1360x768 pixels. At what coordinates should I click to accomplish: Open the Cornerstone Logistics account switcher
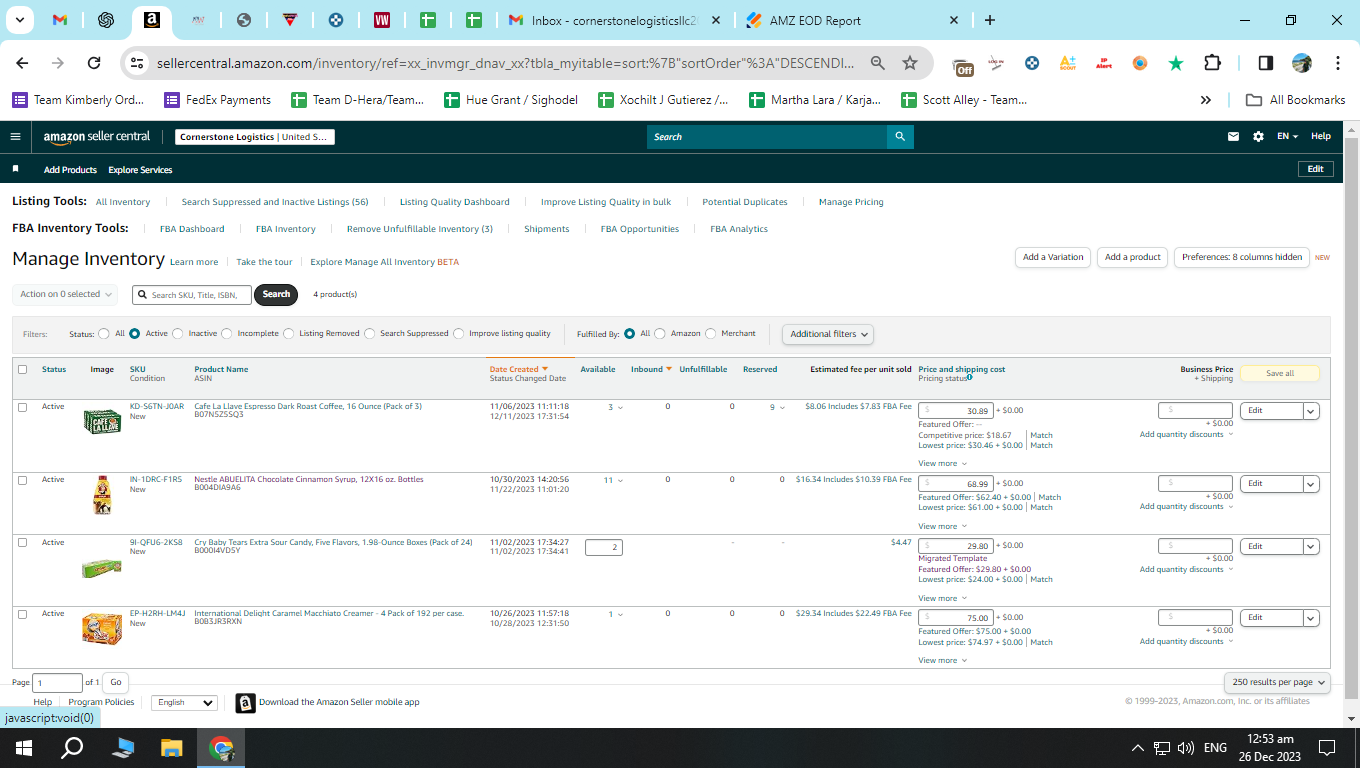point(255,137)
